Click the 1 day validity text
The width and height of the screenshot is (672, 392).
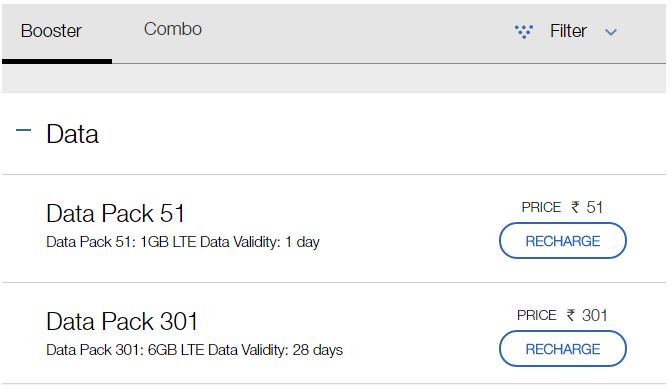[x=303, y=242]
